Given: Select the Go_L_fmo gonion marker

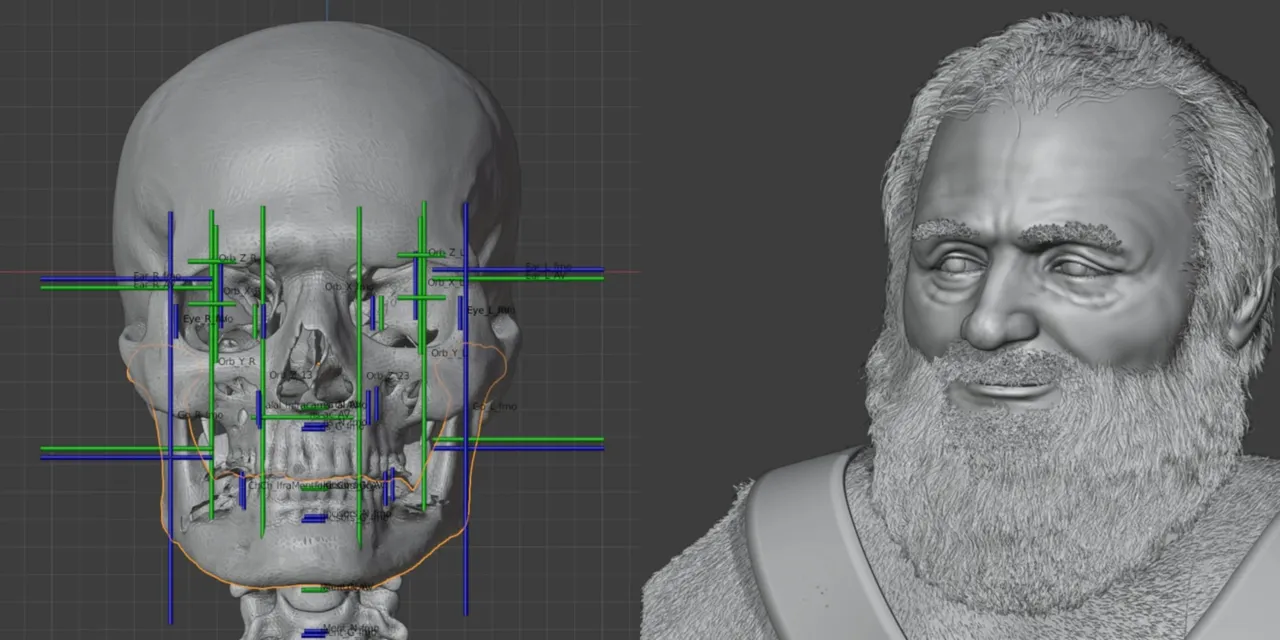Looking at the screenshot, I should coord(494,407).
